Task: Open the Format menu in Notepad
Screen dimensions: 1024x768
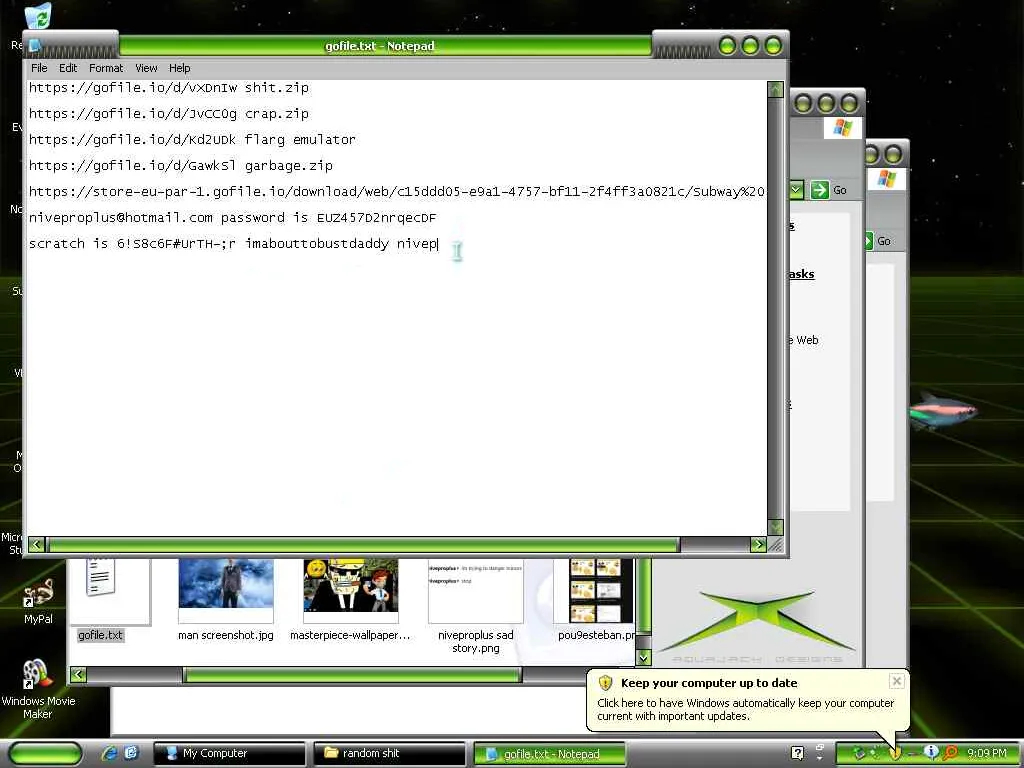Action: [106, 68]
